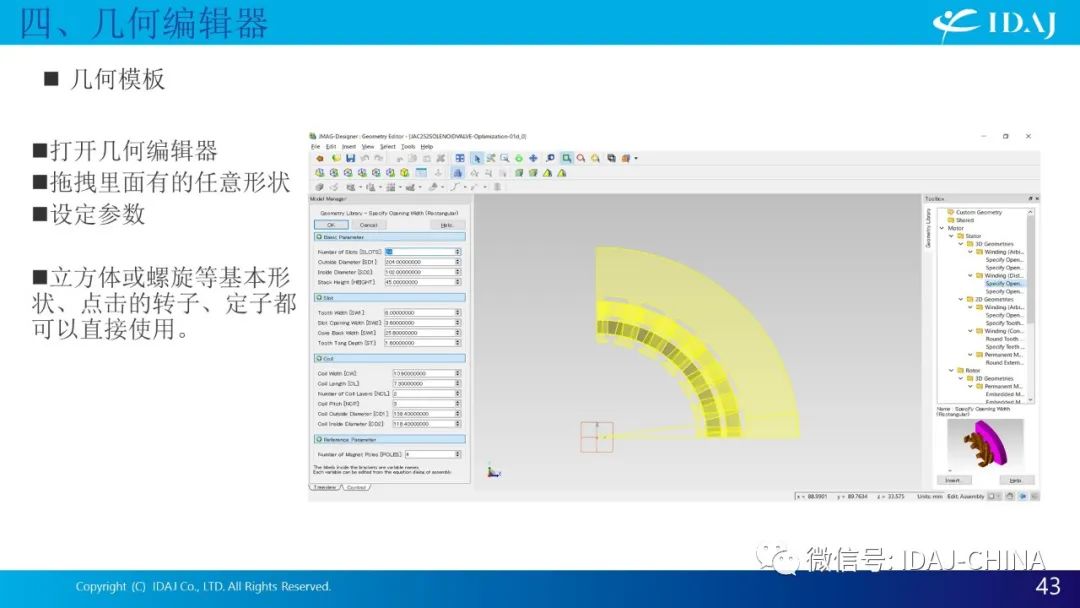Collapse the 2D Geometries folder under Stator
1080x608 pixels.
click(x=961, y=299)
